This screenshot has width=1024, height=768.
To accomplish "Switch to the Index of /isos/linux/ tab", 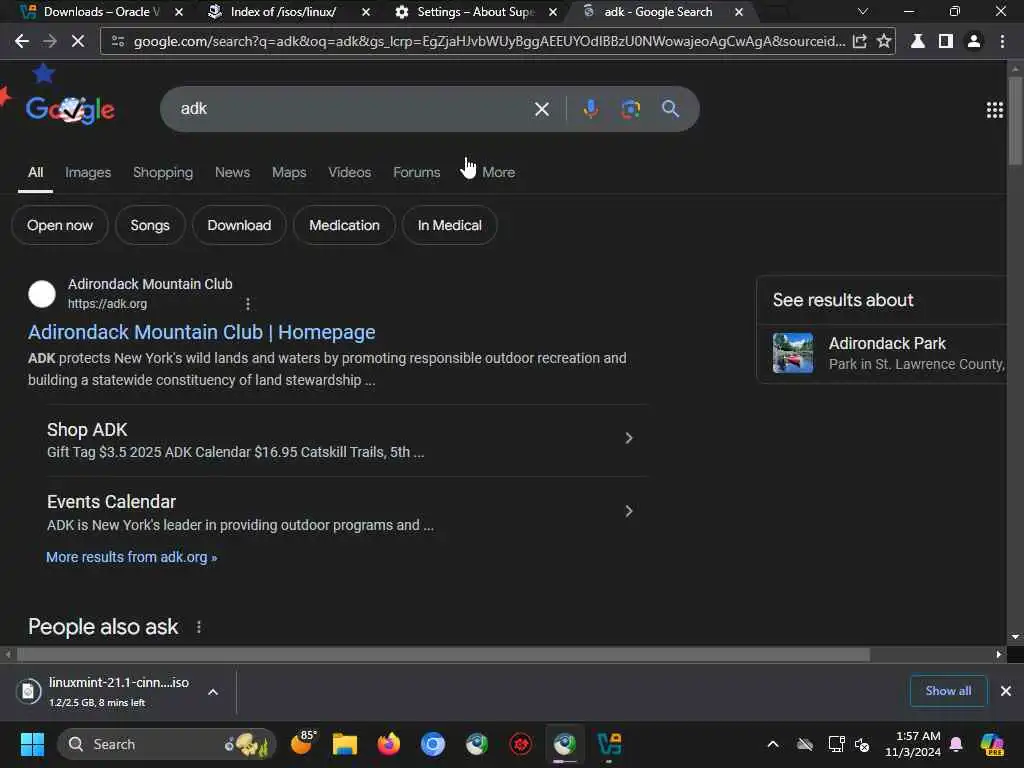I will pos(283,12).
